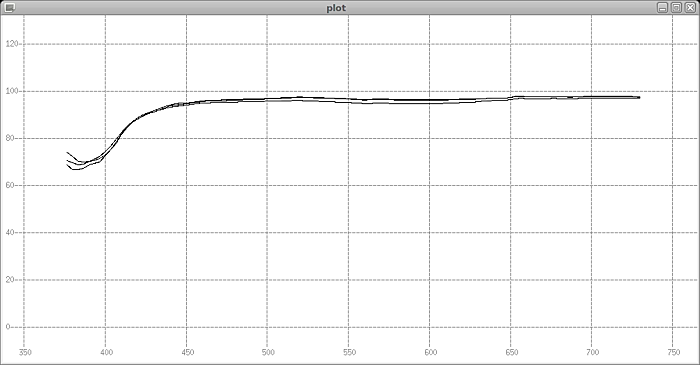Open the window menu icon in title bar

point(9,7)
